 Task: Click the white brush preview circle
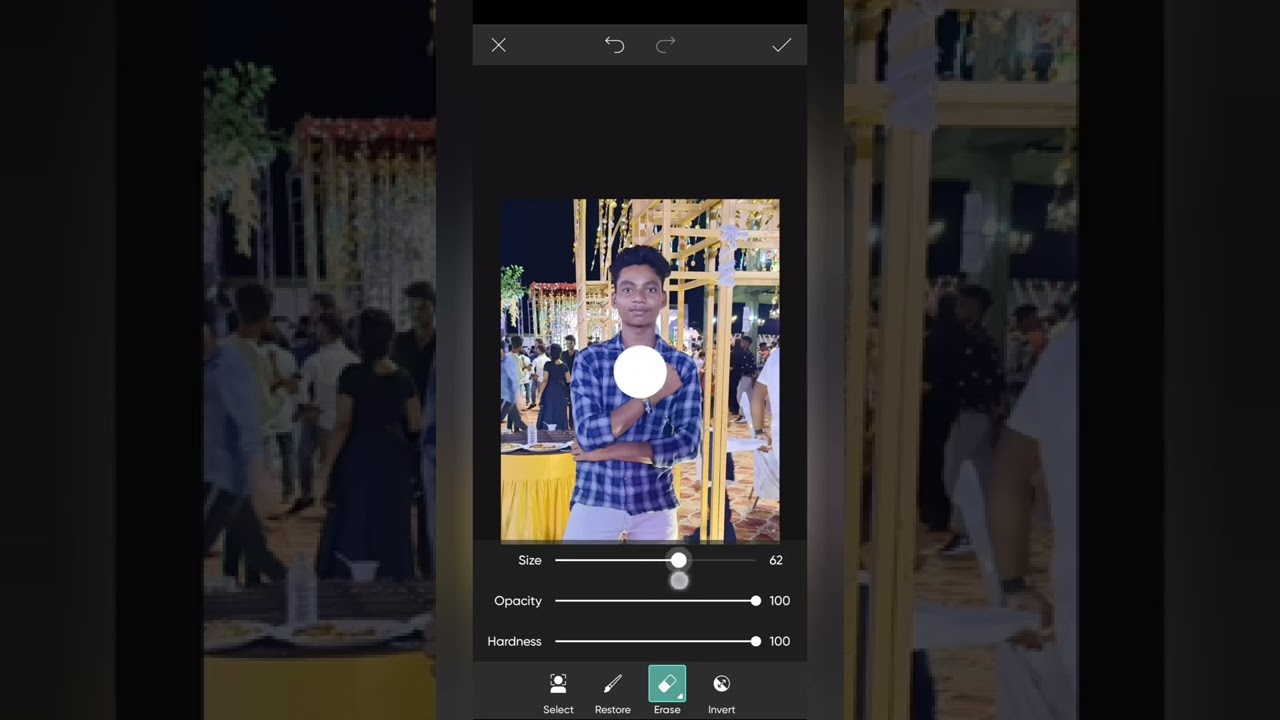[x=640, y=372]
